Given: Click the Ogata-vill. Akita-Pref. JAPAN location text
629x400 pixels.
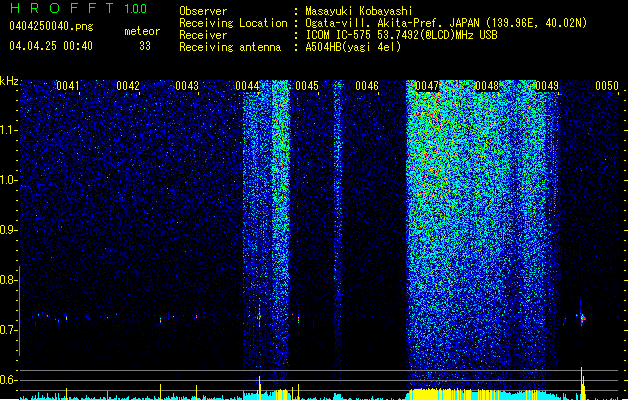Looking at the screenshot, I should point(446,23).
